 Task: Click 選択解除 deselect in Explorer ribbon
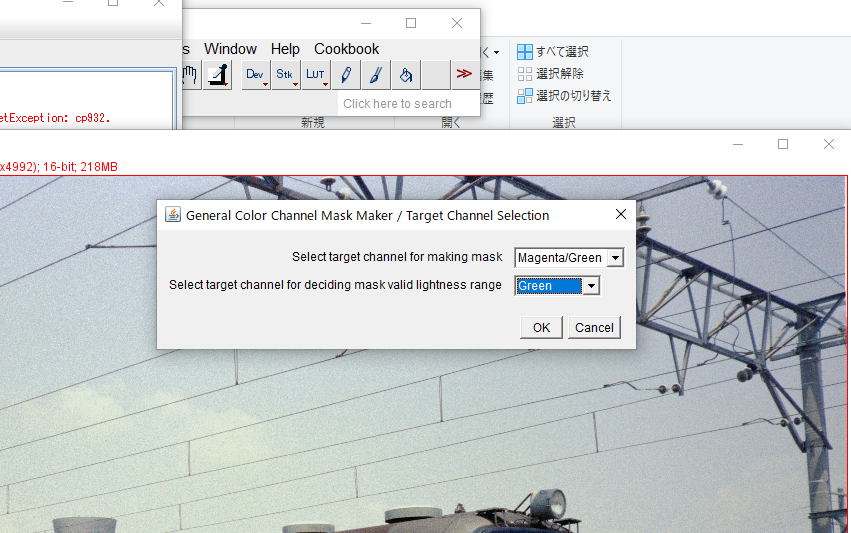click(x=550, y=73)
